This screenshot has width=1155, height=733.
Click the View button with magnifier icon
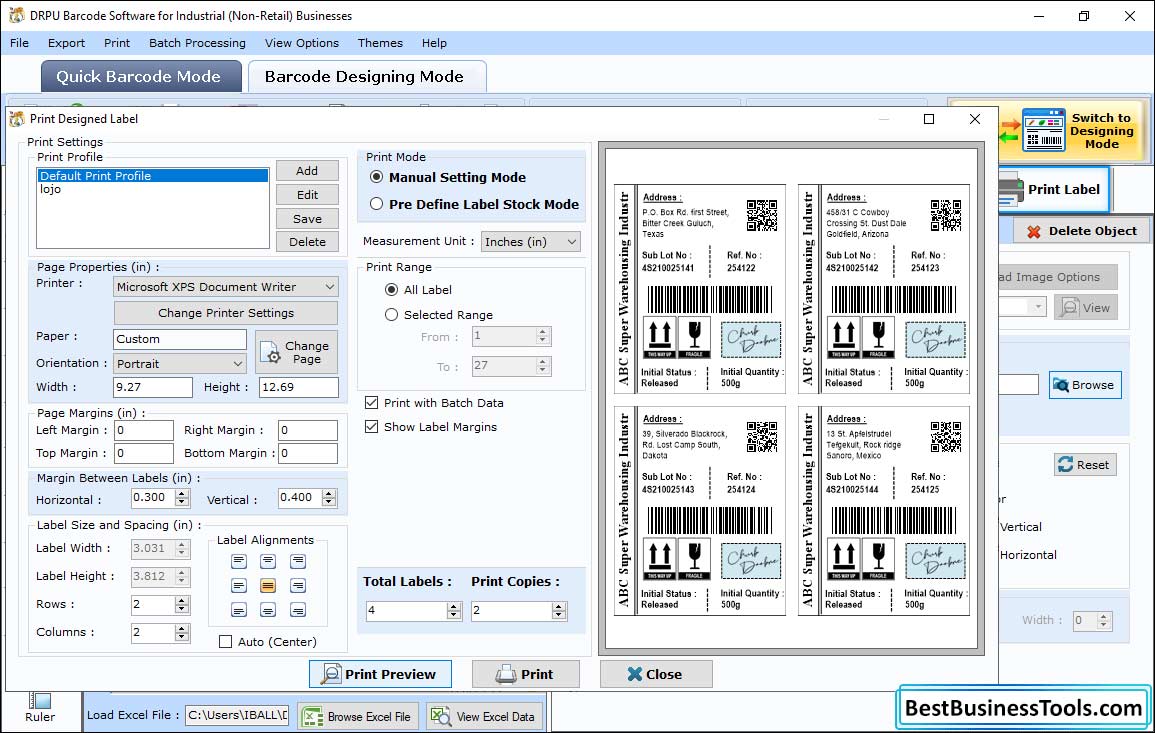[x=1085, y=308]
